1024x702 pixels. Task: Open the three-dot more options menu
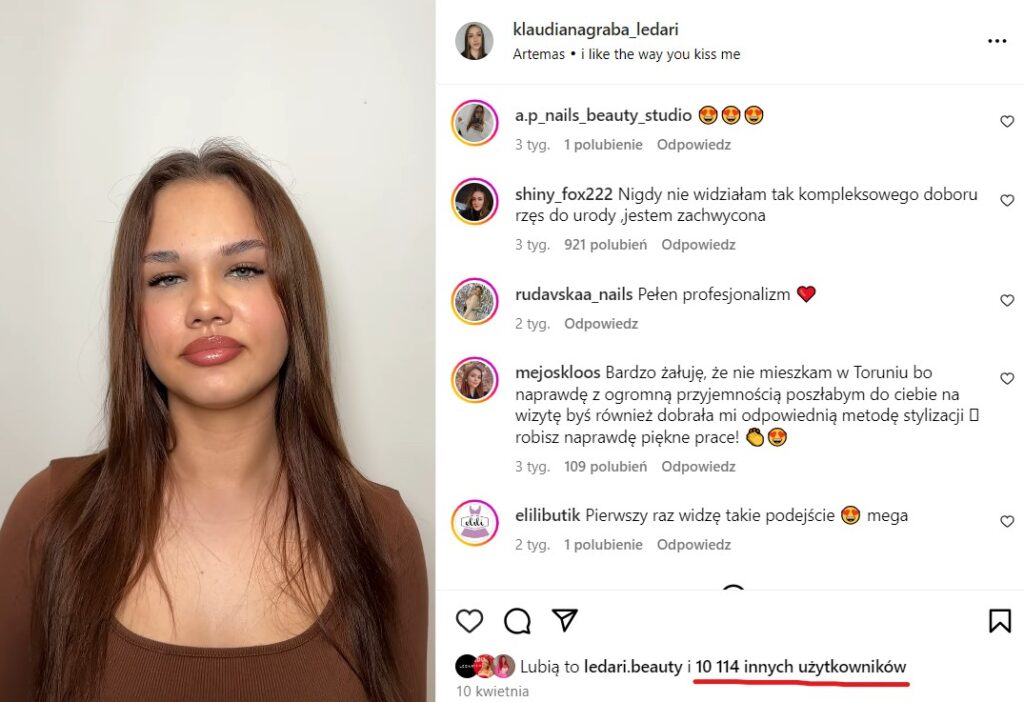[997, 41]
